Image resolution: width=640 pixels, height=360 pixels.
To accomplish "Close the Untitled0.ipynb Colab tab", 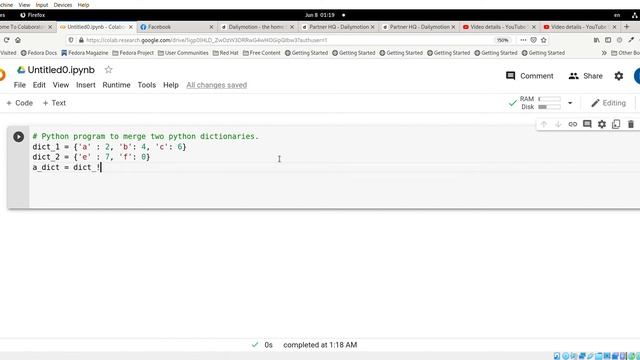I will (131, 27).
